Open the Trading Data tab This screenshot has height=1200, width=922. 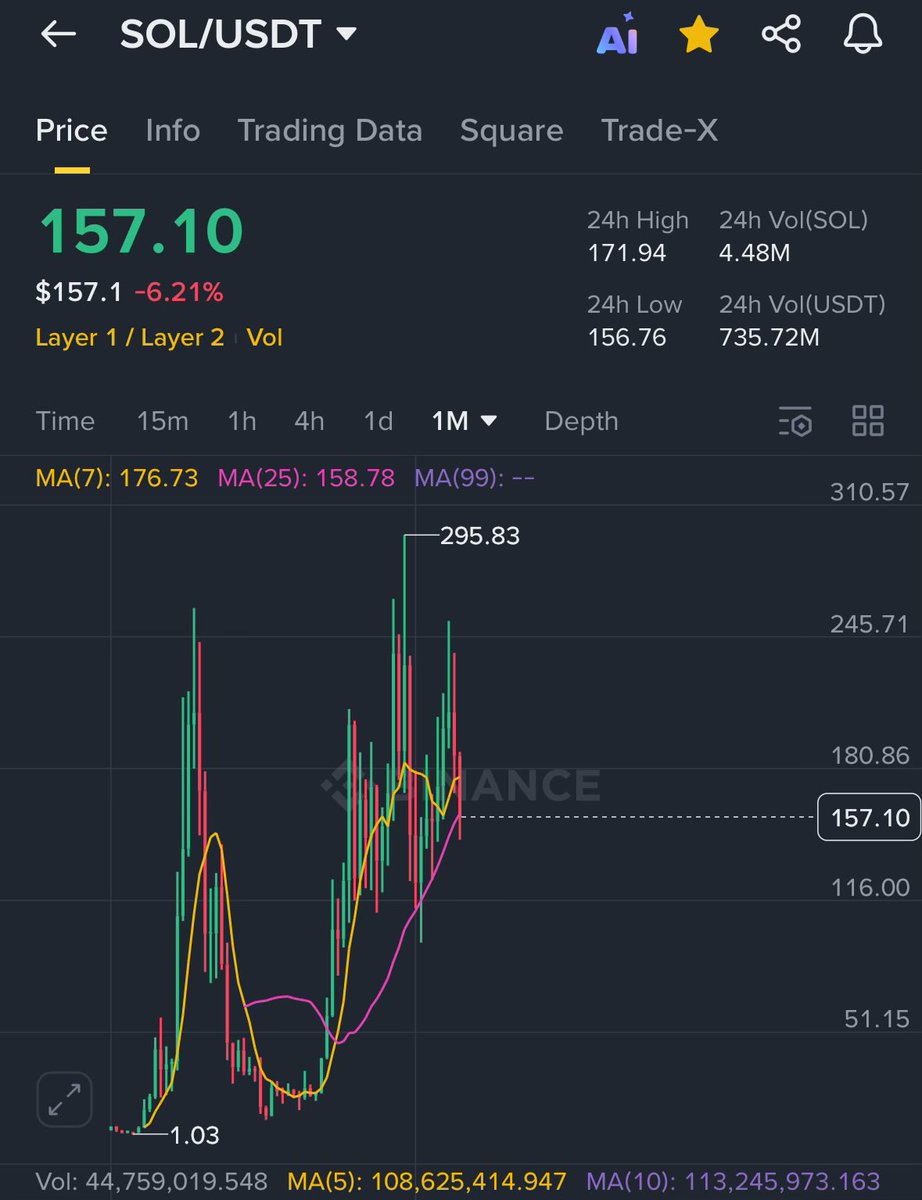point(330,131)
